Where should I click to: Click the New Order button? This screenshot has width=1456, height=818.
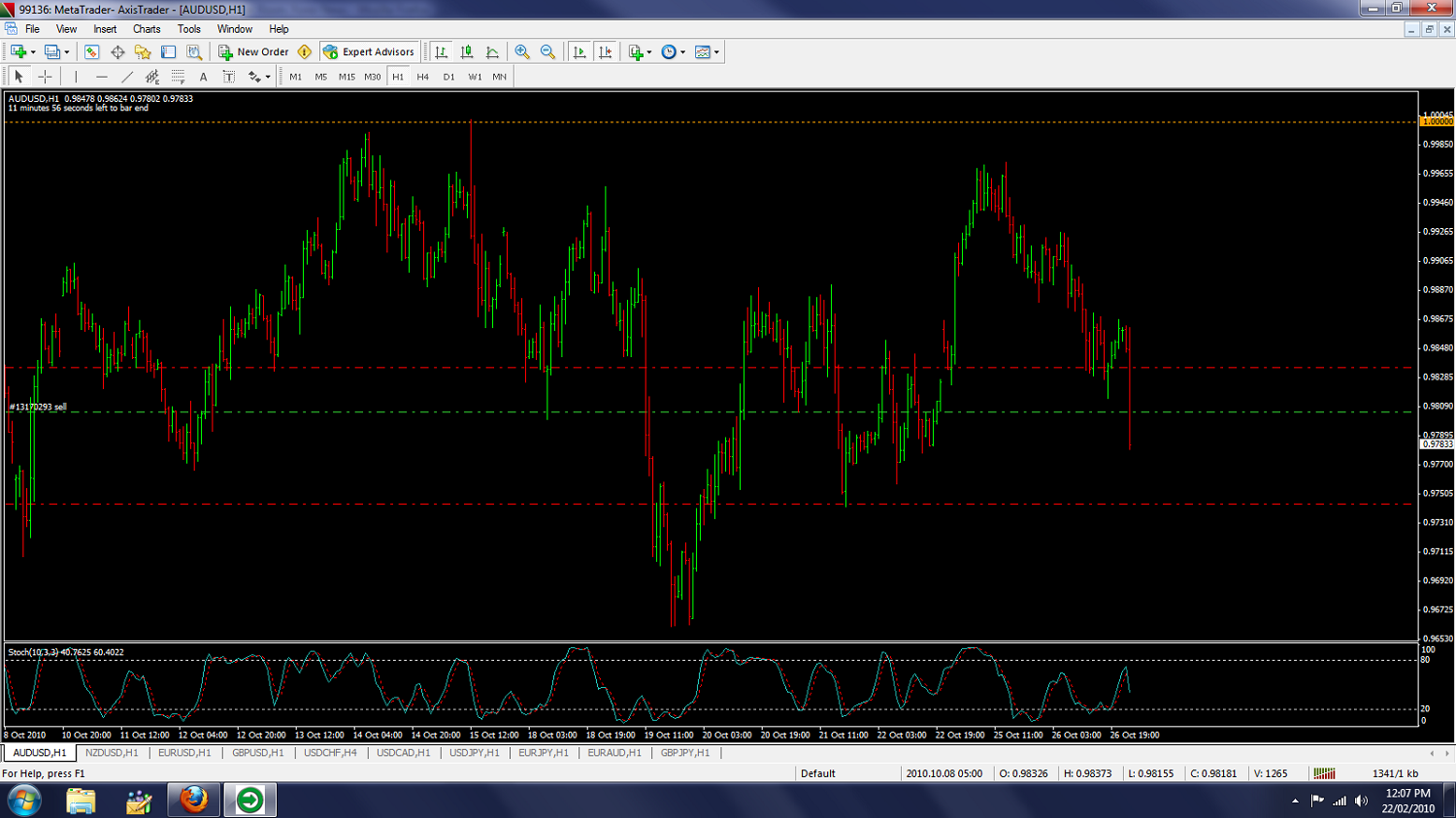tap(253, 52)
